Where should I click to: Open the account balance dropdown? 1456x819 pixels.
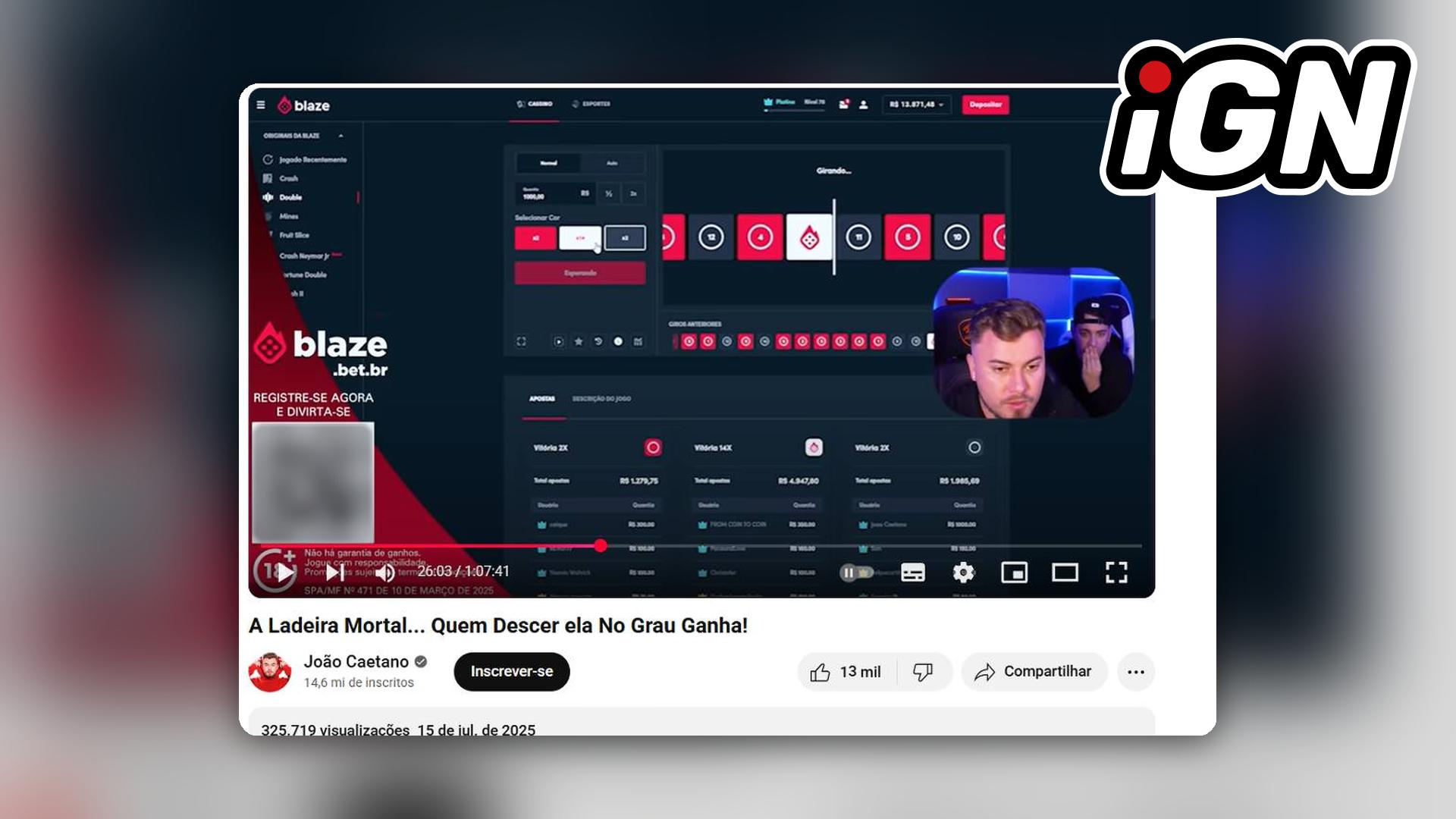click(917, 105)
